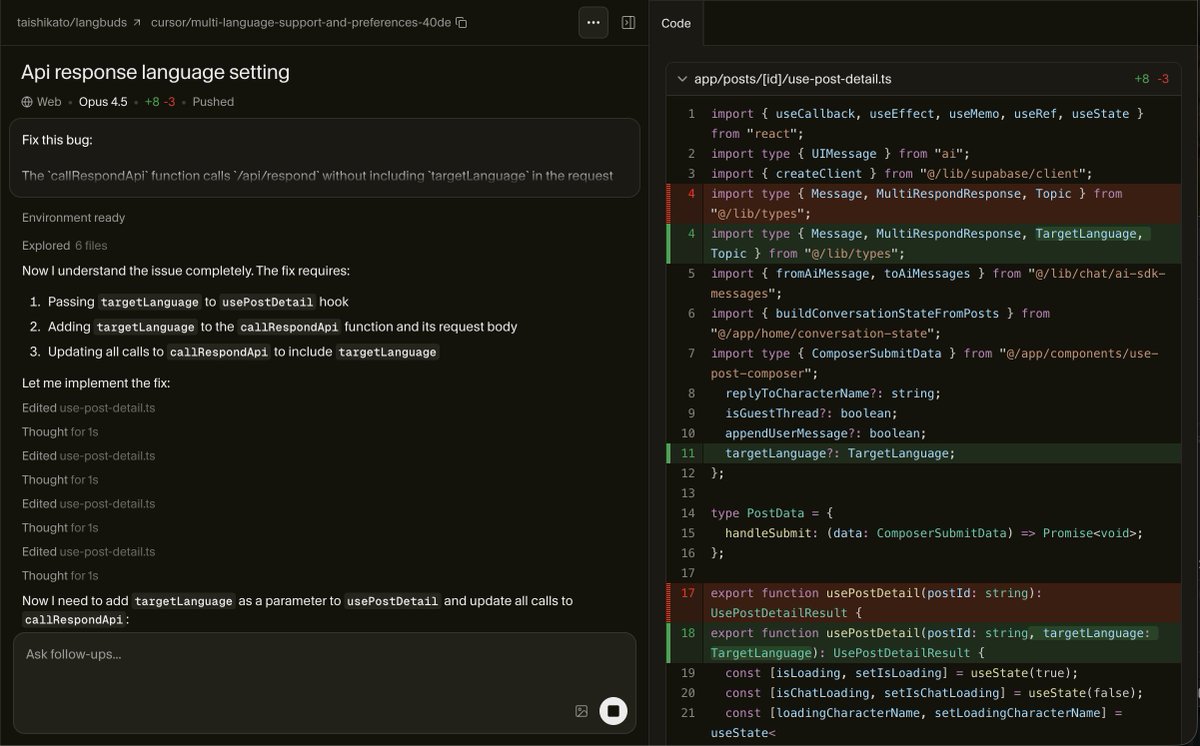Viewport: 1200px width, 746px height.
Task: Click the 'Now I understand the issue completely' text
Action: coord(186,271)
